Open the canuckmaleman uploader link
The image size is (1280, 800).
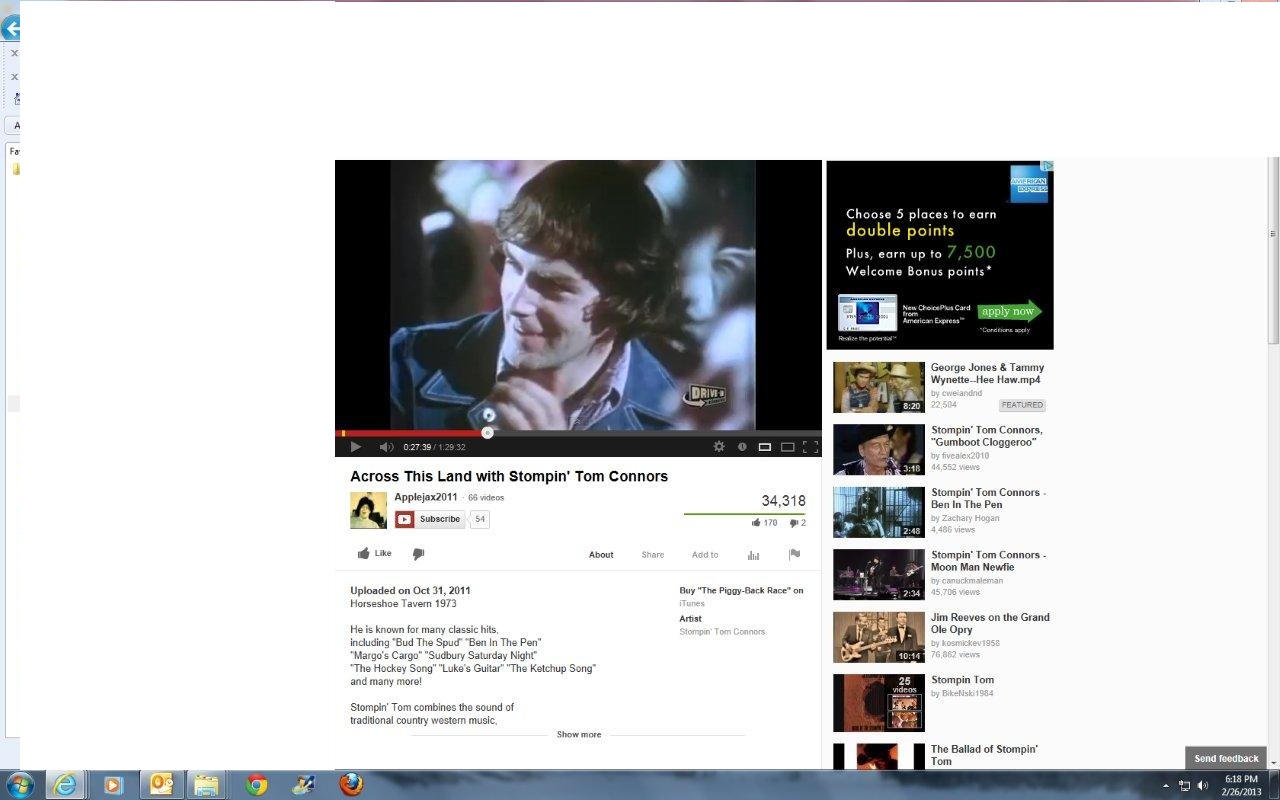pos(972,580)
